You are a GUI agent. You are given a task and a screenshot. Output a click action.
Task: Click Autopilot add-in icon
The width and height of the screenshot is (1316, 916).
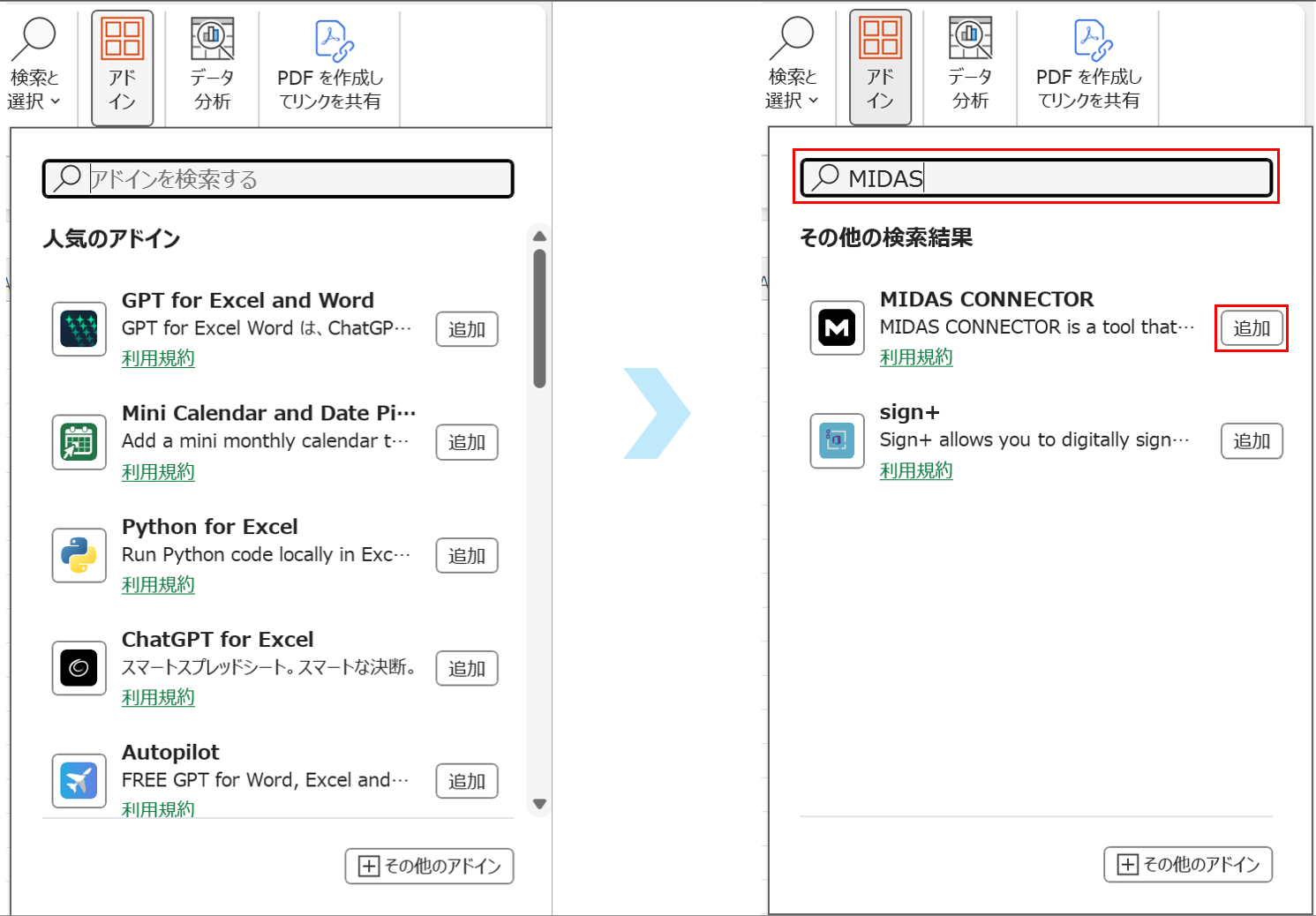79,781
